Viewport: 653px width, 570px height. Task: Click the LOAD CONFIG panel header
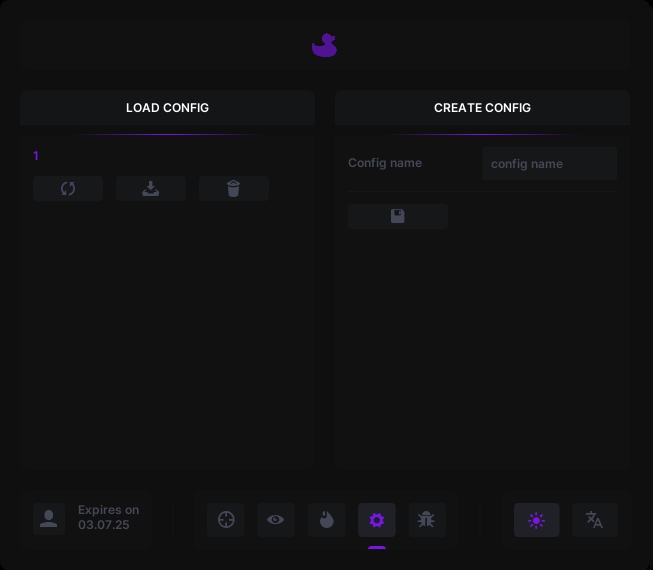pyautogui.click(x=167, y=108)
